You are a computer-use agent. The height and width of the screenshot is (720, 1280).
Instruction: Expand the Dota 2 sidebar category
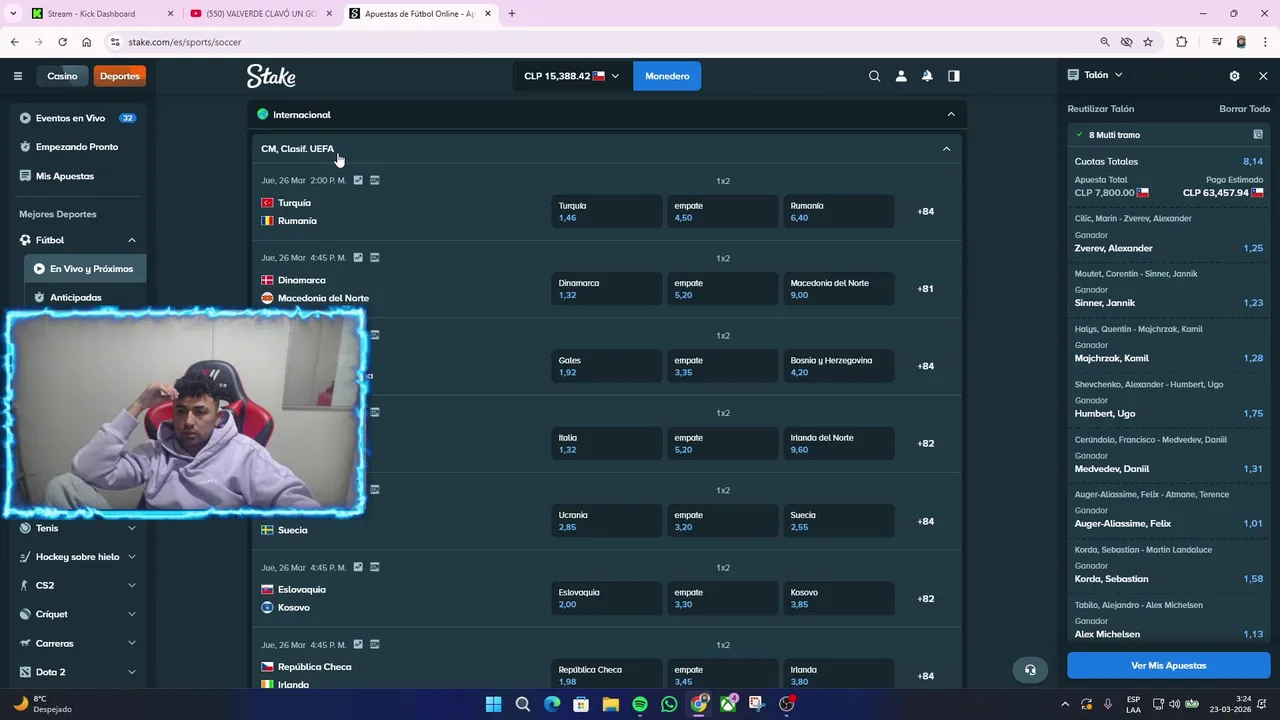coord(132,672)
